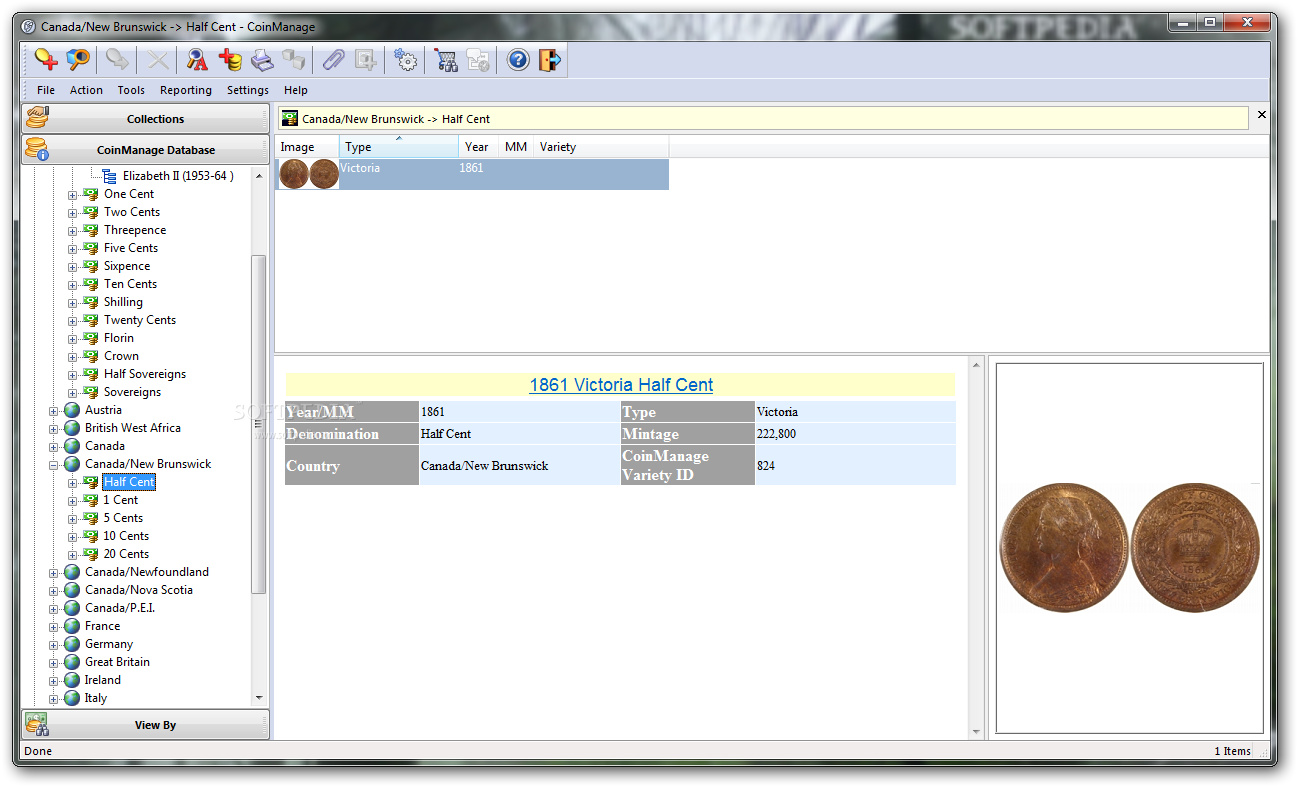Click the tree panel scroll down arrow

(259, 698)
